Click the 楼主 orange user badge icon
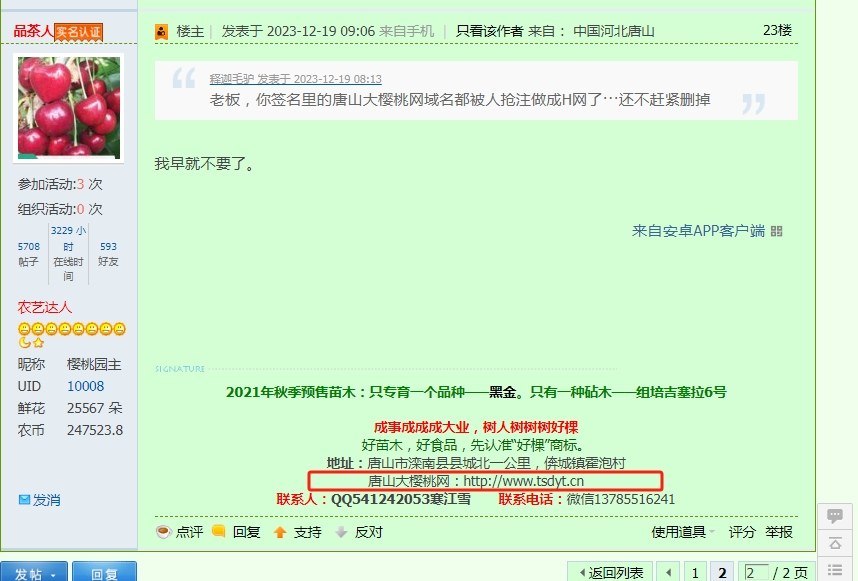Screen dimensions: 858x581 161,32
